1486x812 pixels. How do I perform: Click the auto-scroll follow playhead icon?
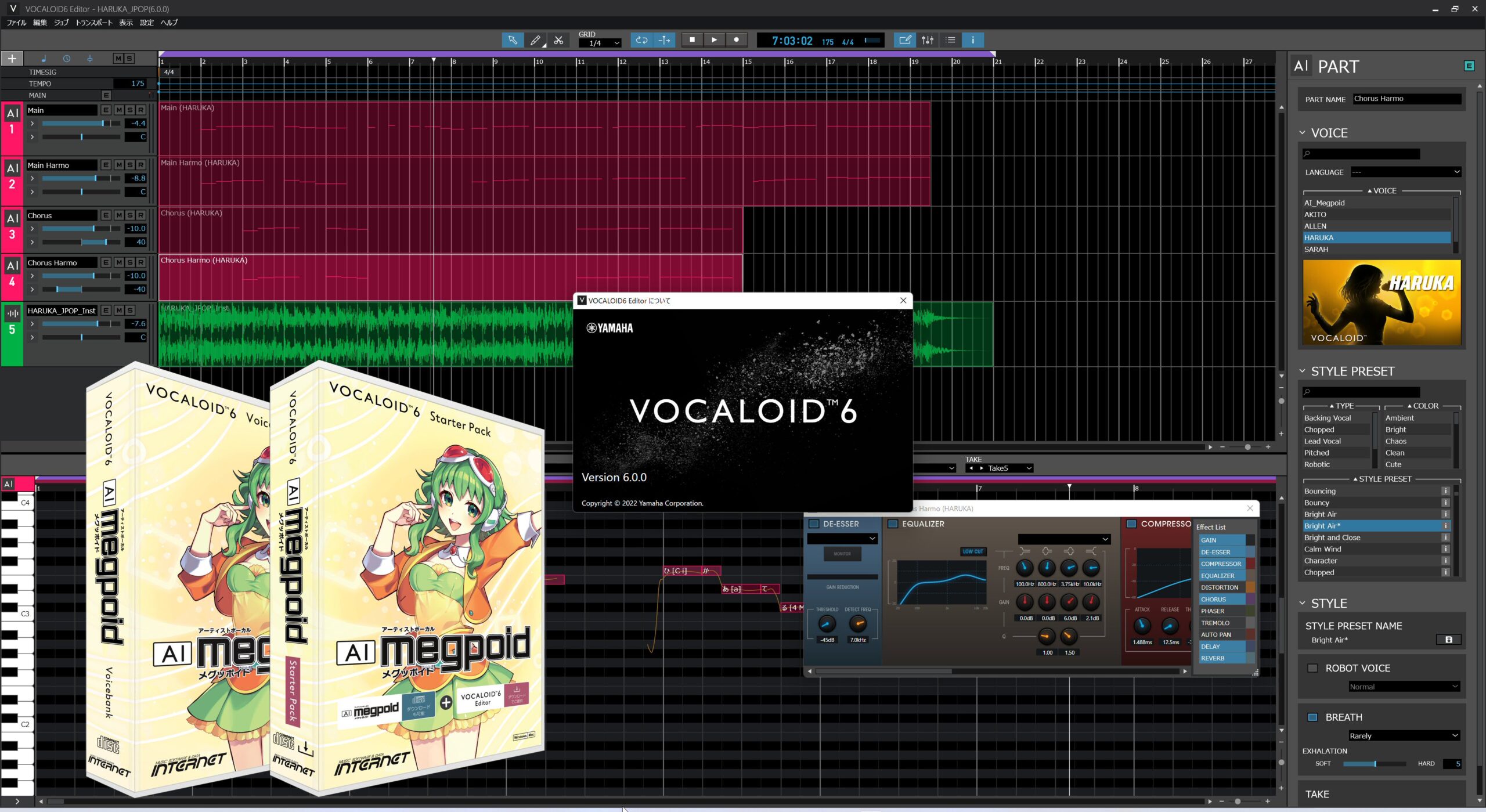[664, 40]
